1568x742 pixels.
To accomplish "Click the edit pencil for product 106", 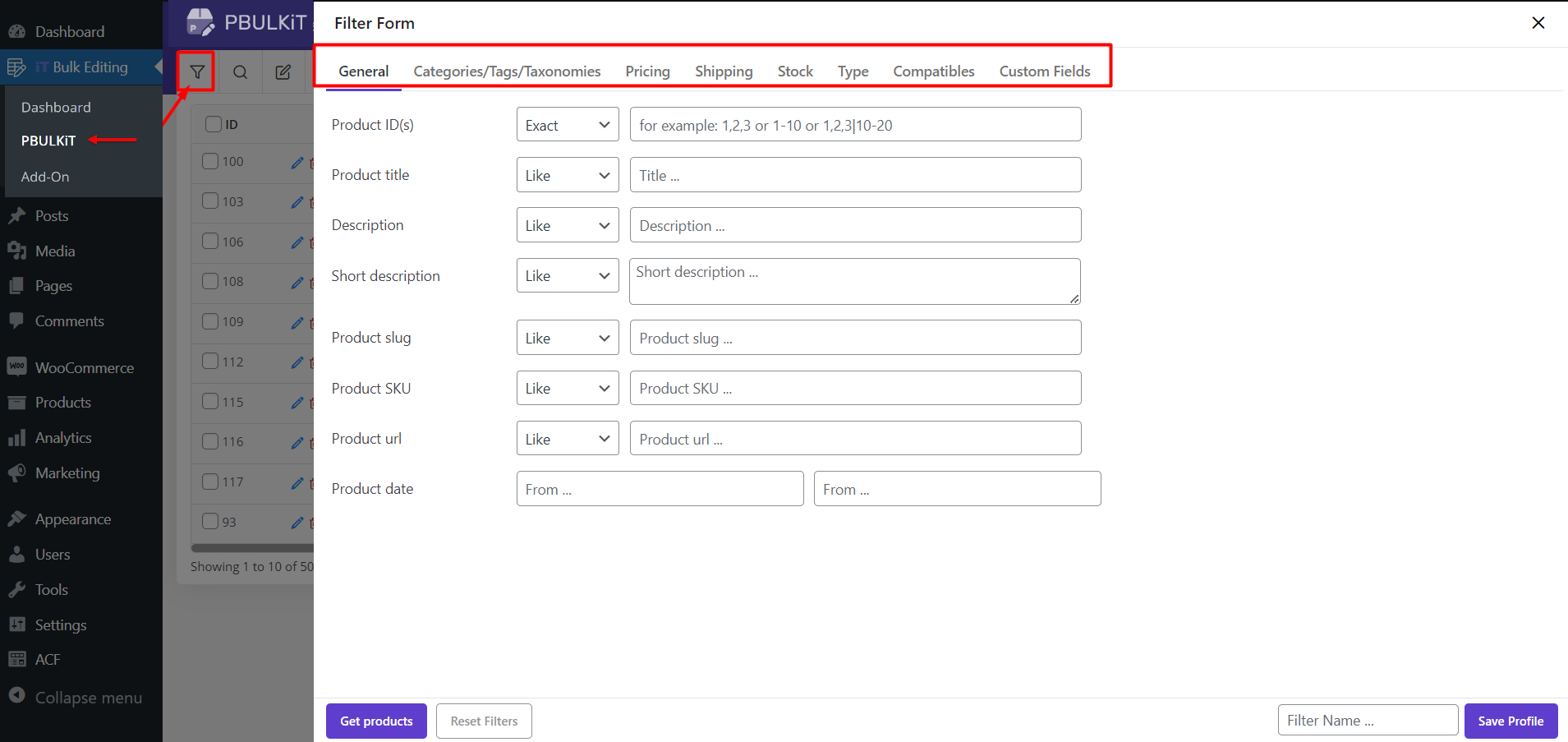I will pos(297,242).
